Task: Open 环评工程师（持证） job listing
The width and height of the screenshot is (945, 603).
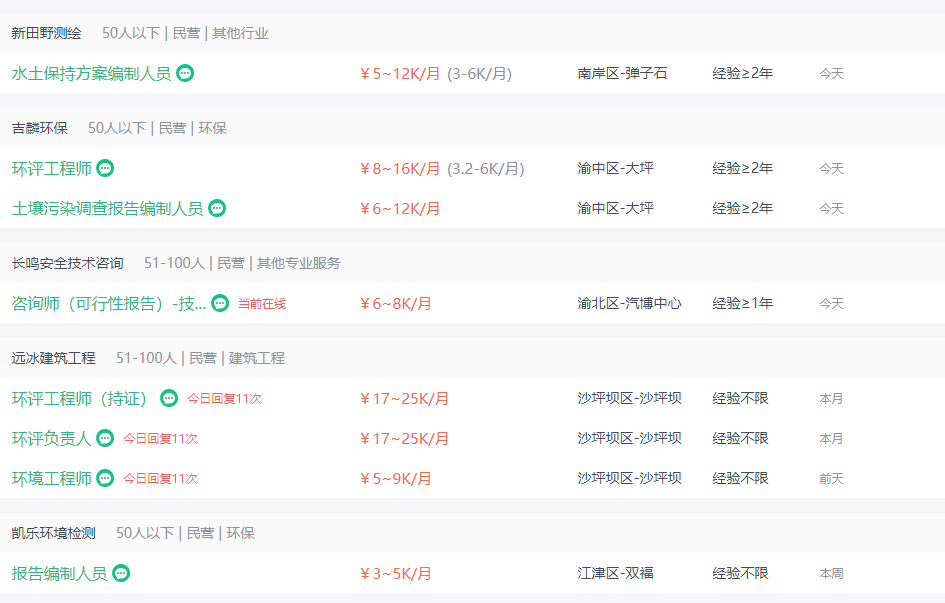Action: tap(80, 398)
